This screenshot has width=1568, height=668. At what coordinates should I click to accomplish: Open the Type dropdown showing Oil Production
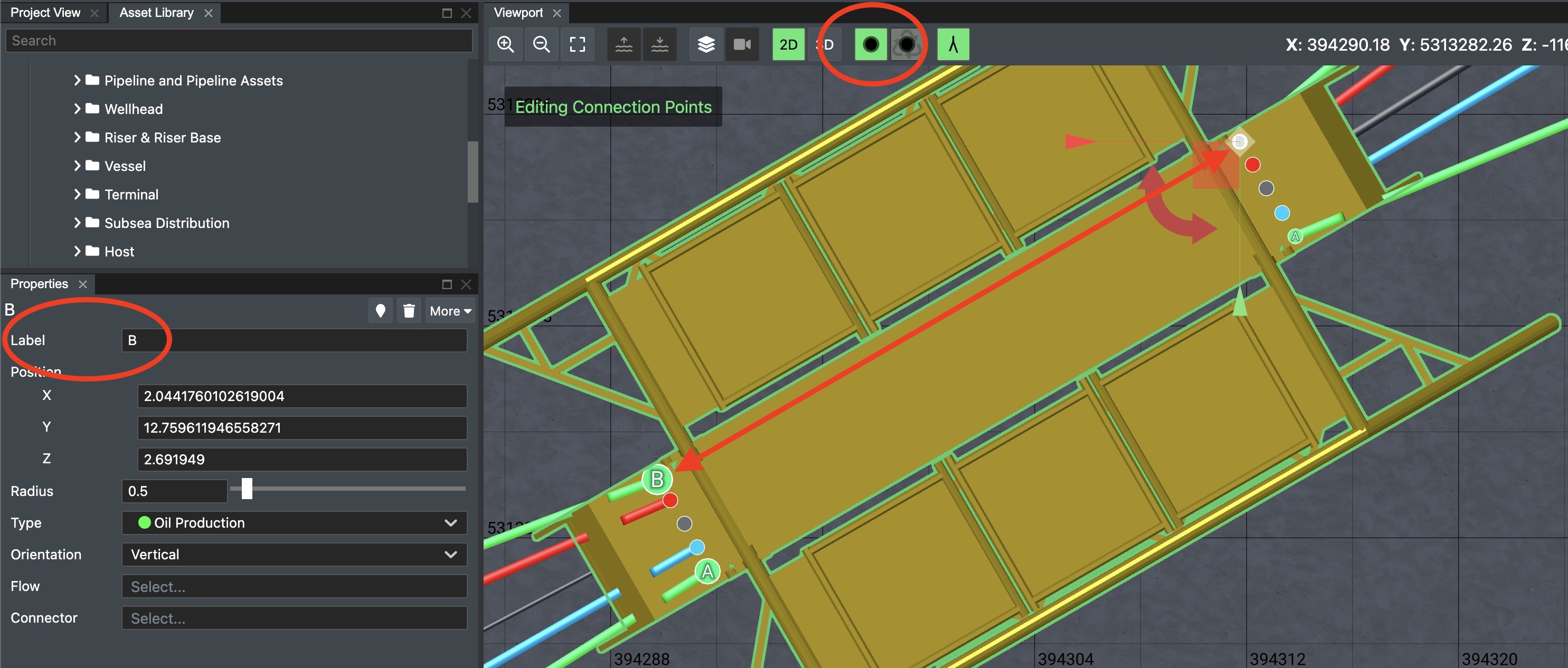(x=295, y=522)
